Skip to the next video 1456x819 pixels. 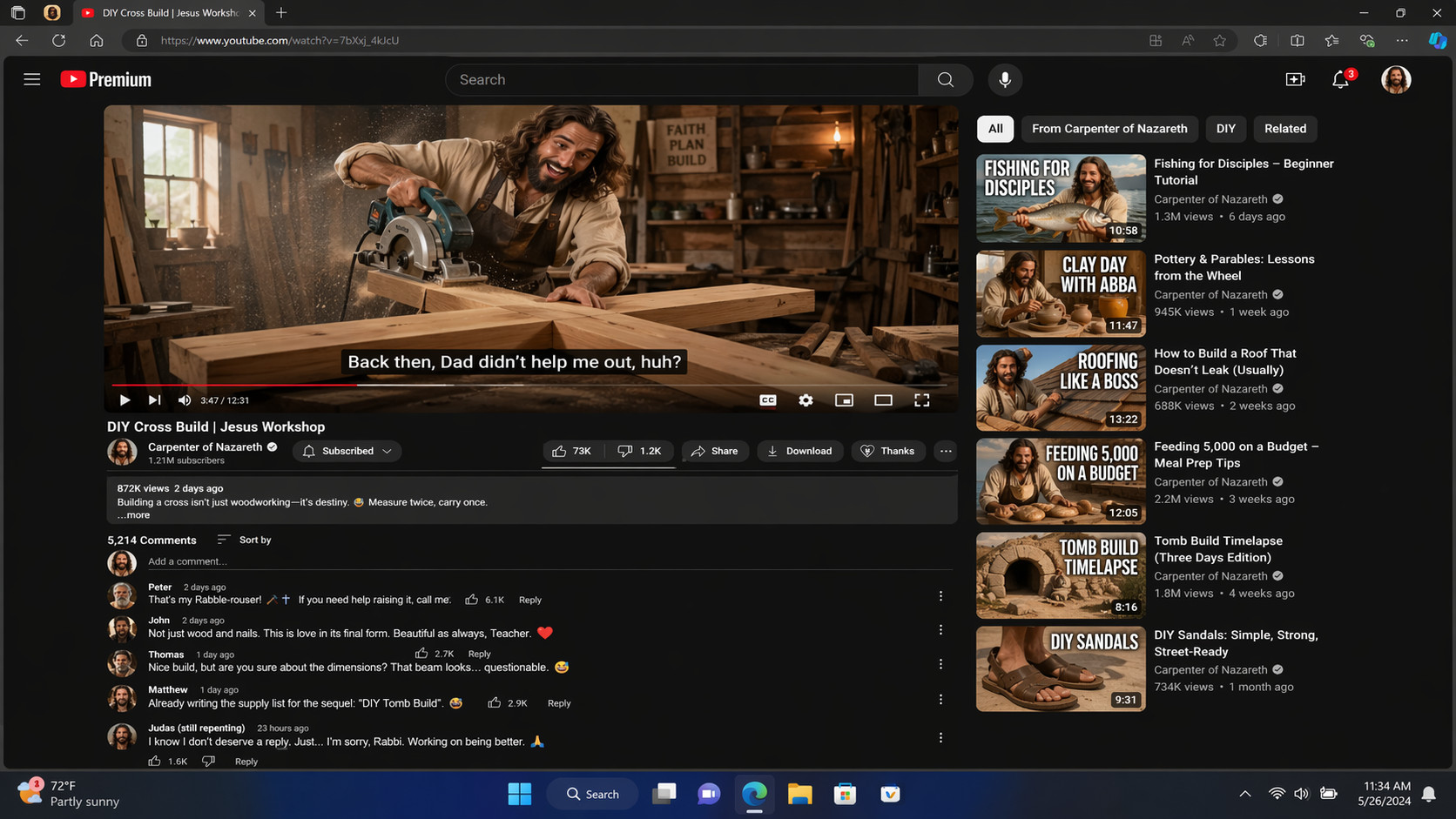(154, 400)
